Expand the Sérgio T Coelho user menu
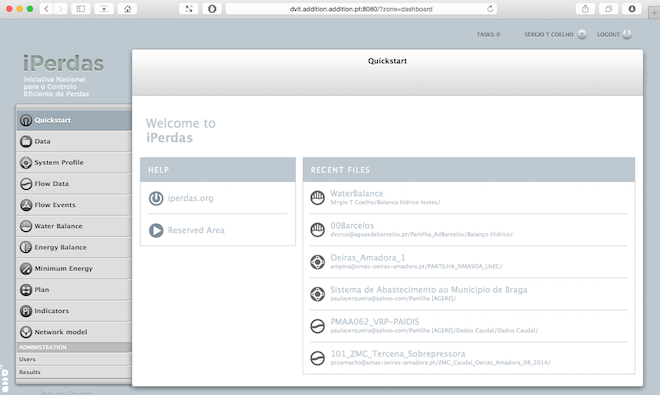660x395 pixels. (x=582, y=35)
